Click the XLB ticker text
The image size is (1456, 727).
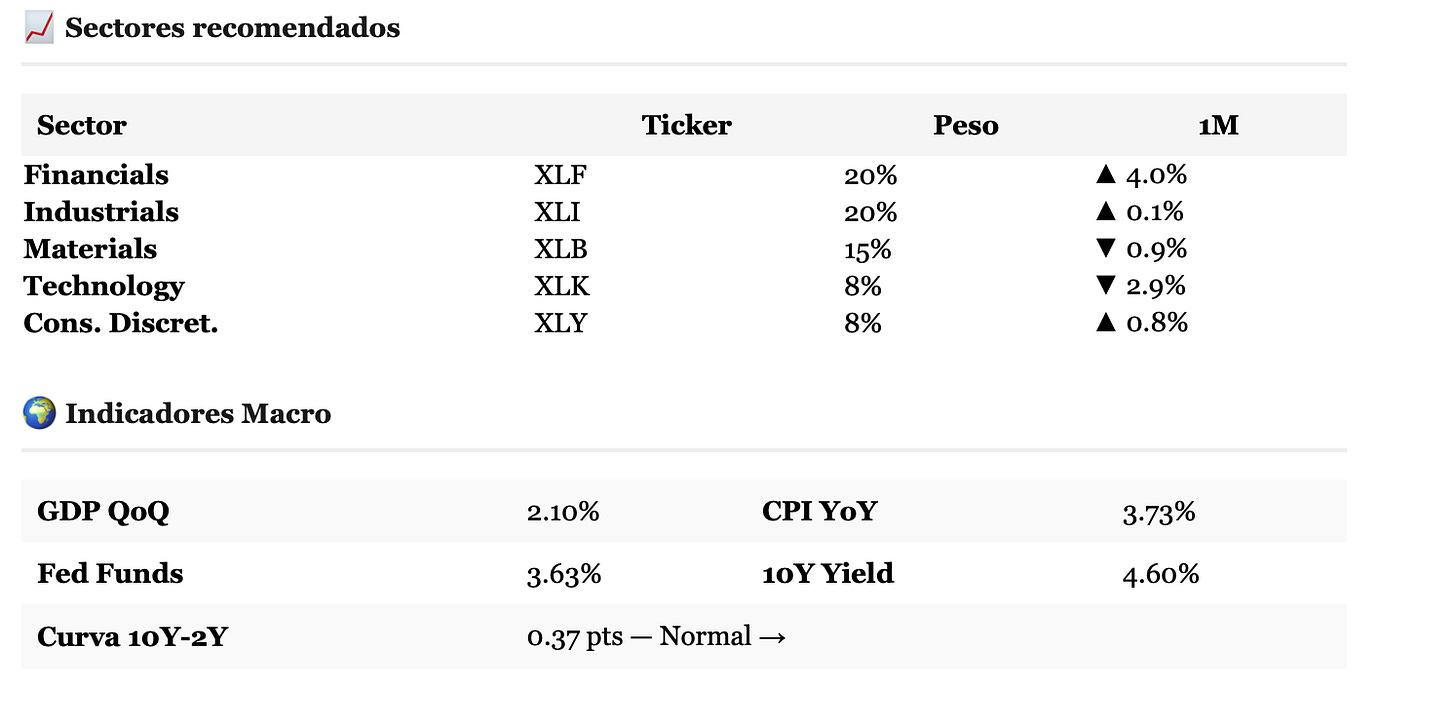point(561,249)
